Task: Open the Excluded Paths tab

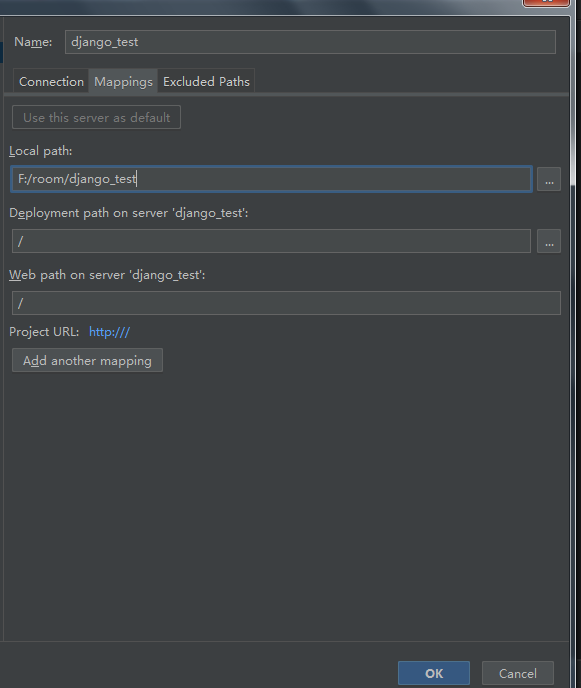Action: (206, 82)
